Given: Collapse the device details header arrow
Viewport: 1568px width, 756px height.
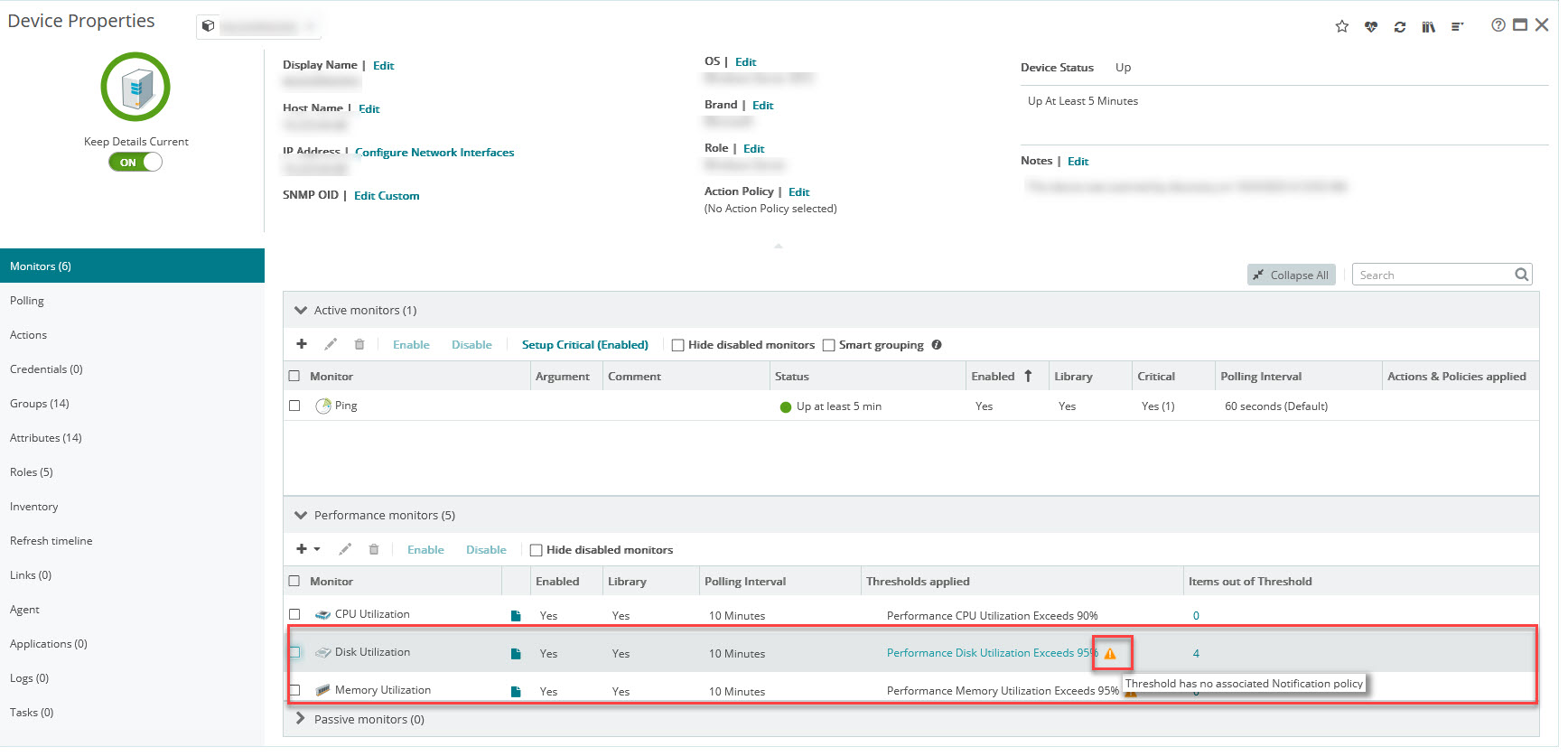Looking at the screenshot, I should [778, 246].
